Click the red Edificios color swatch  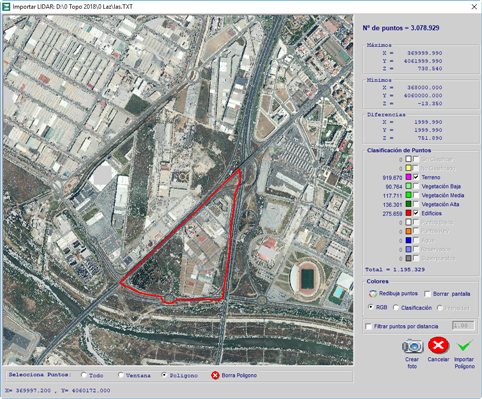point(408,213)
